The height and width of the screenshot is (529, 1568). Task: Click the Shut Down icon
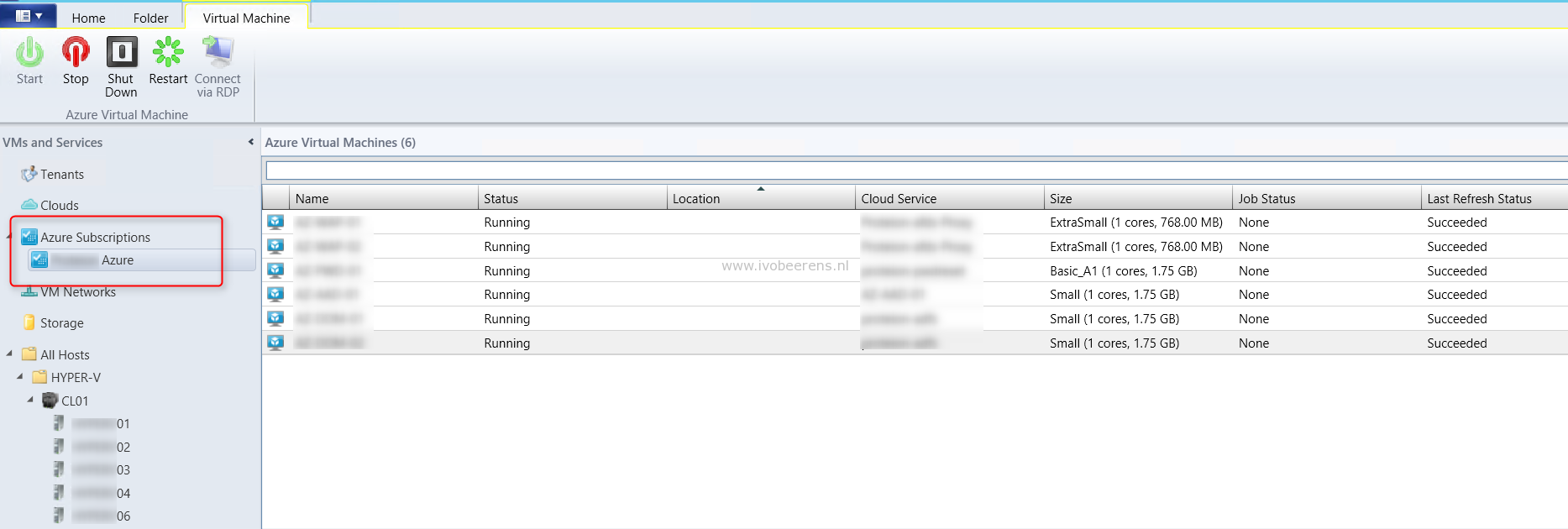(x=122, y=52)
